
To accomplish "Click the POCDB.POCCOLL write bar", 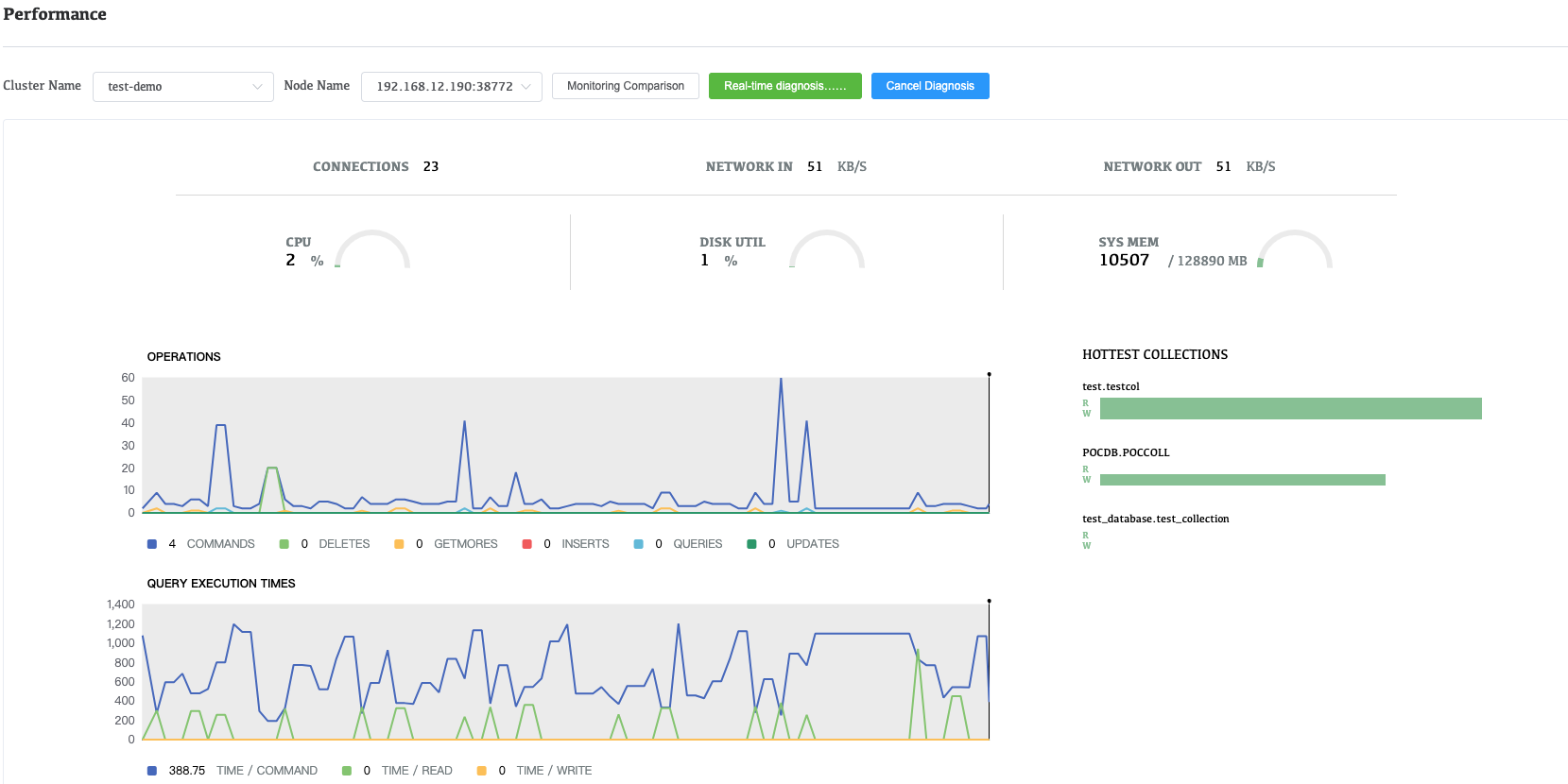I will coord(1243,480).
